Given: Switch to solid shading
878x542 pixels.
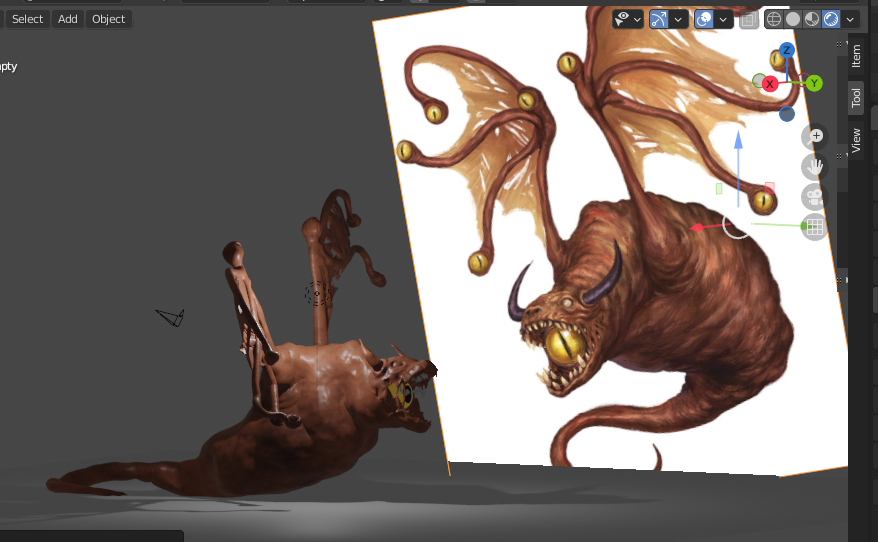Looking at the screenshot, I should pyautogui.click(x=793, y=19).
